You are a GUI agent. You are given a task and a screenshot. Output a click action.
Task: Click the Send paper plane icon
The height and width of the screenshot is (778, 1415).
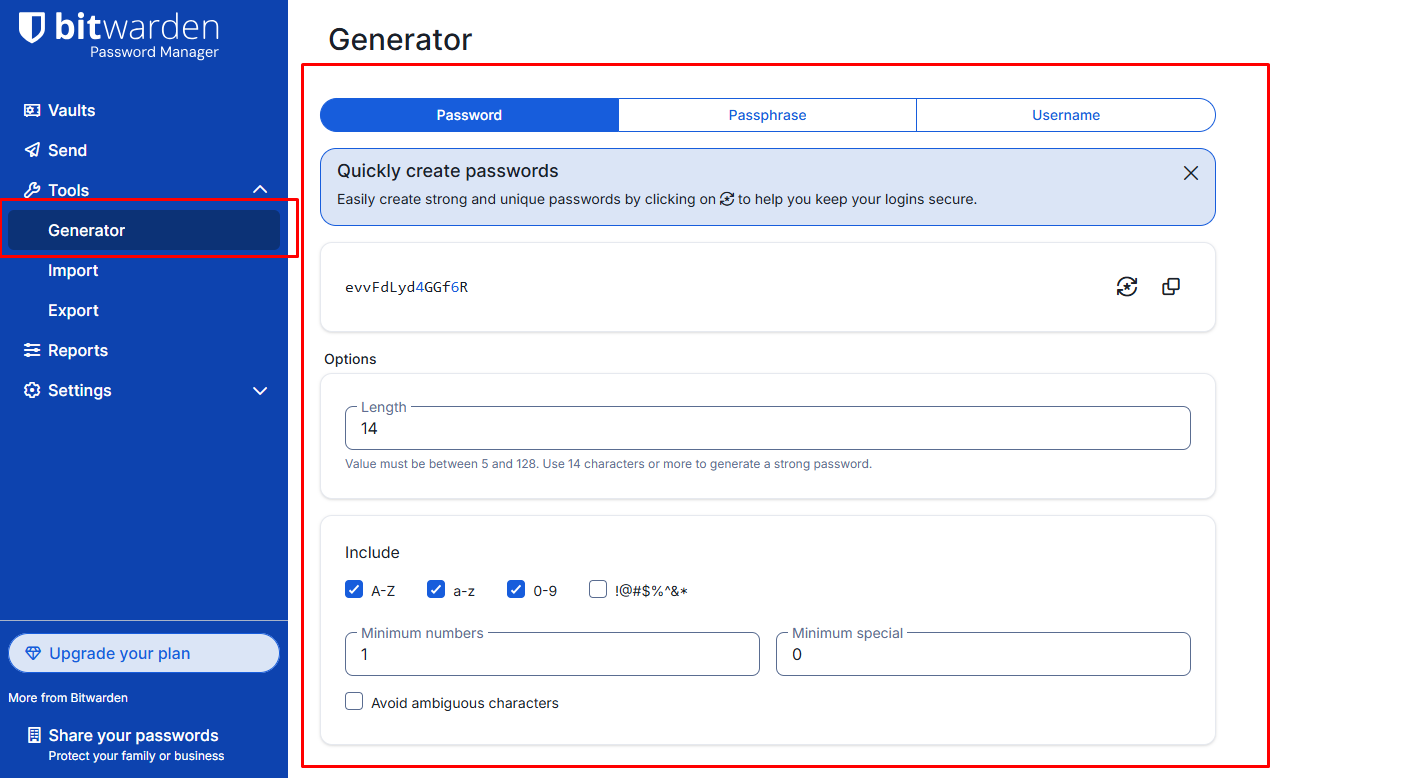pyautogui.click(x=32, y=150)
